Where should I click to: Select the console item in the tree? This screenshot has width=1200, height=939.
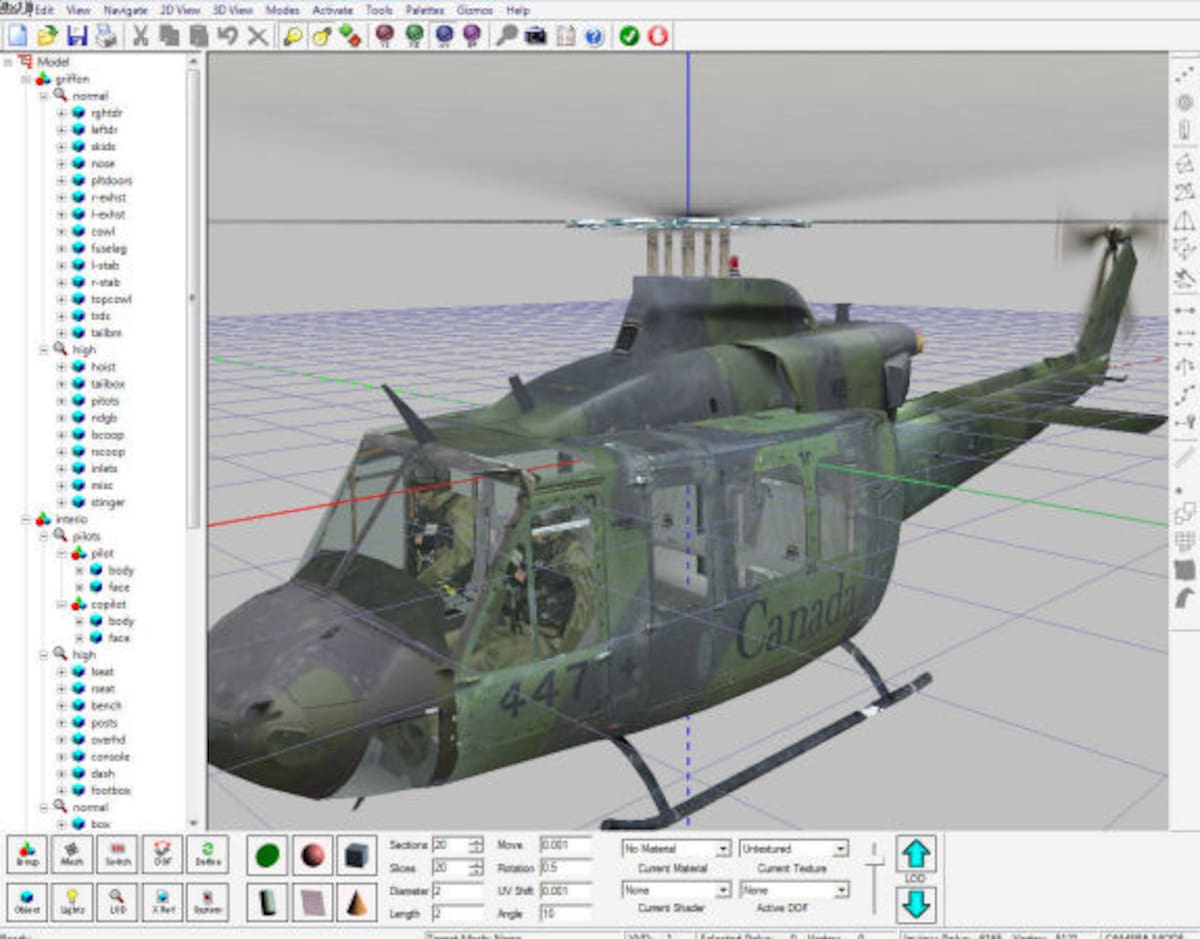point(110,757)
